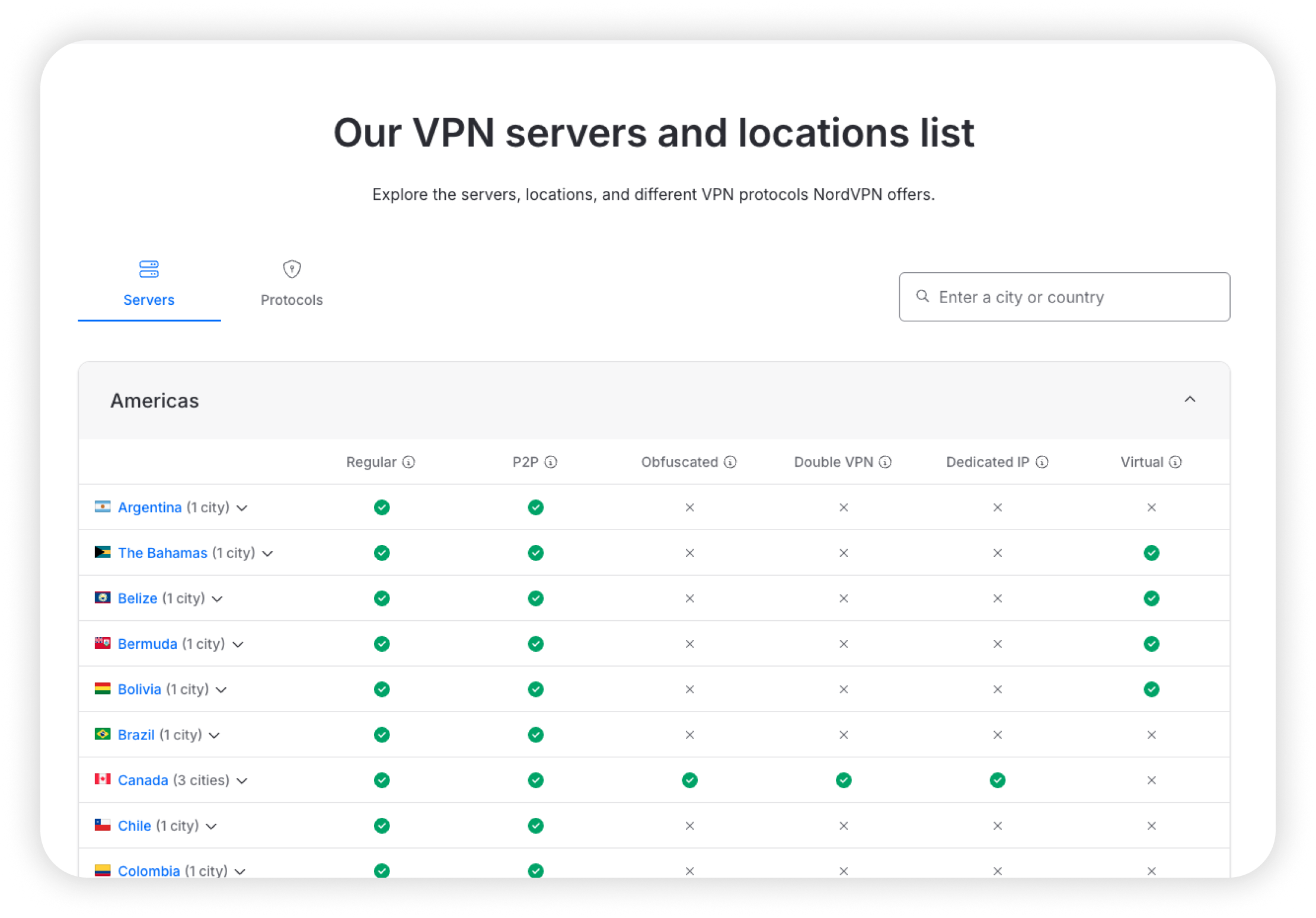Collapse the Americas section
This screenshot has height=918, width=1316.
(x=1192, y=400)
